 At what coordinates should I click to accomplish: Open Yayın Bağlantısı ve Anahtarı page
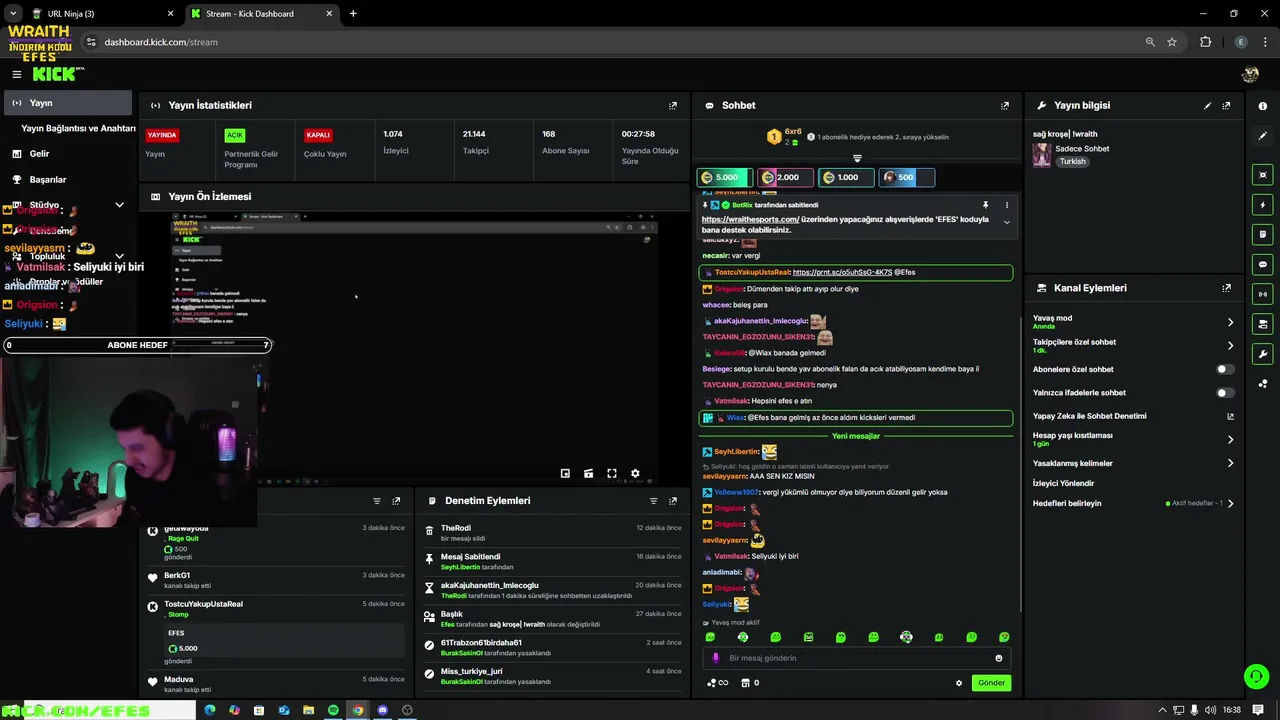[78, 128]
